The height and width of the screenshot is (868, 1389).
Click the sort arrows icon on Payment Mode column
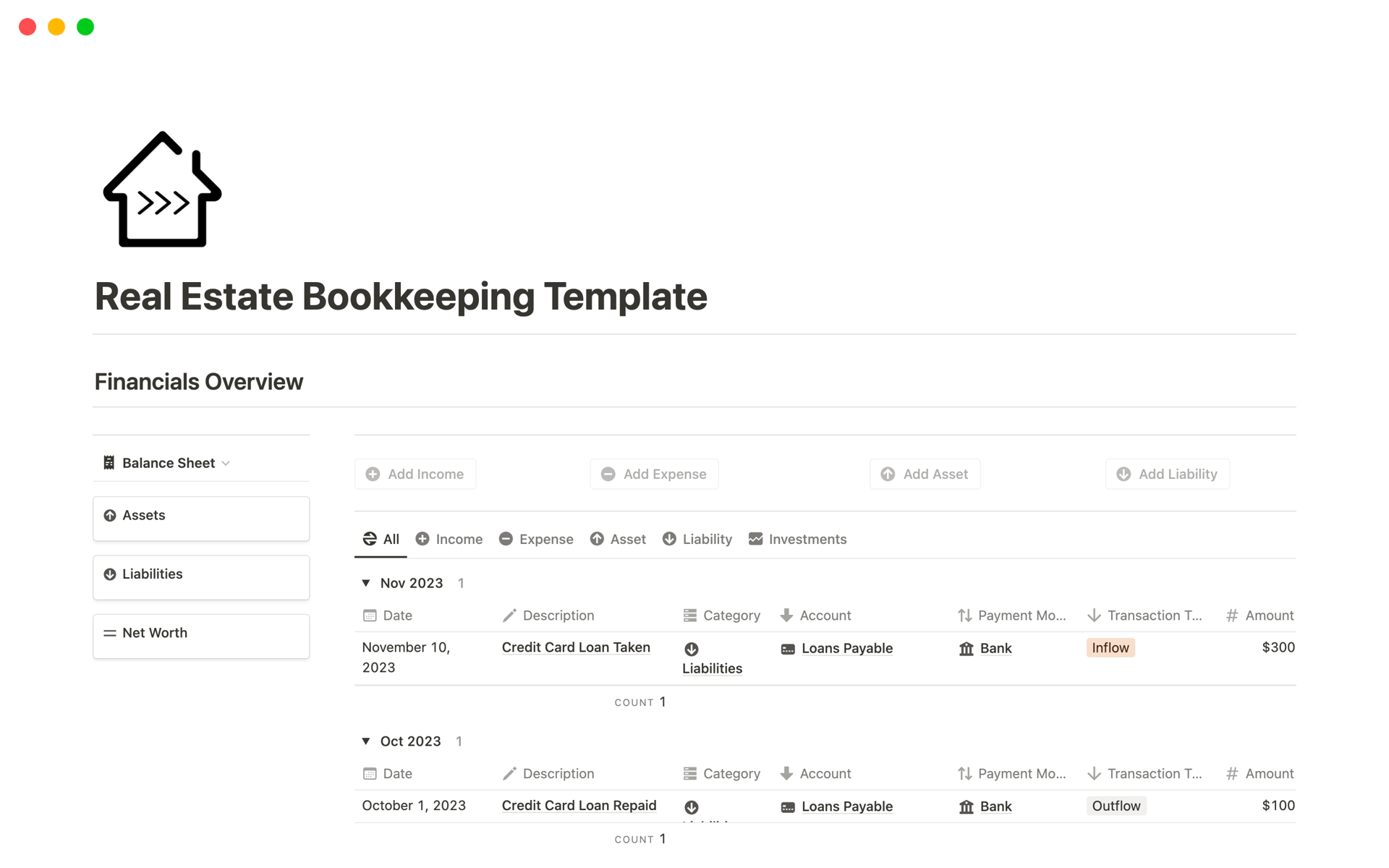[x=963, y=615]
